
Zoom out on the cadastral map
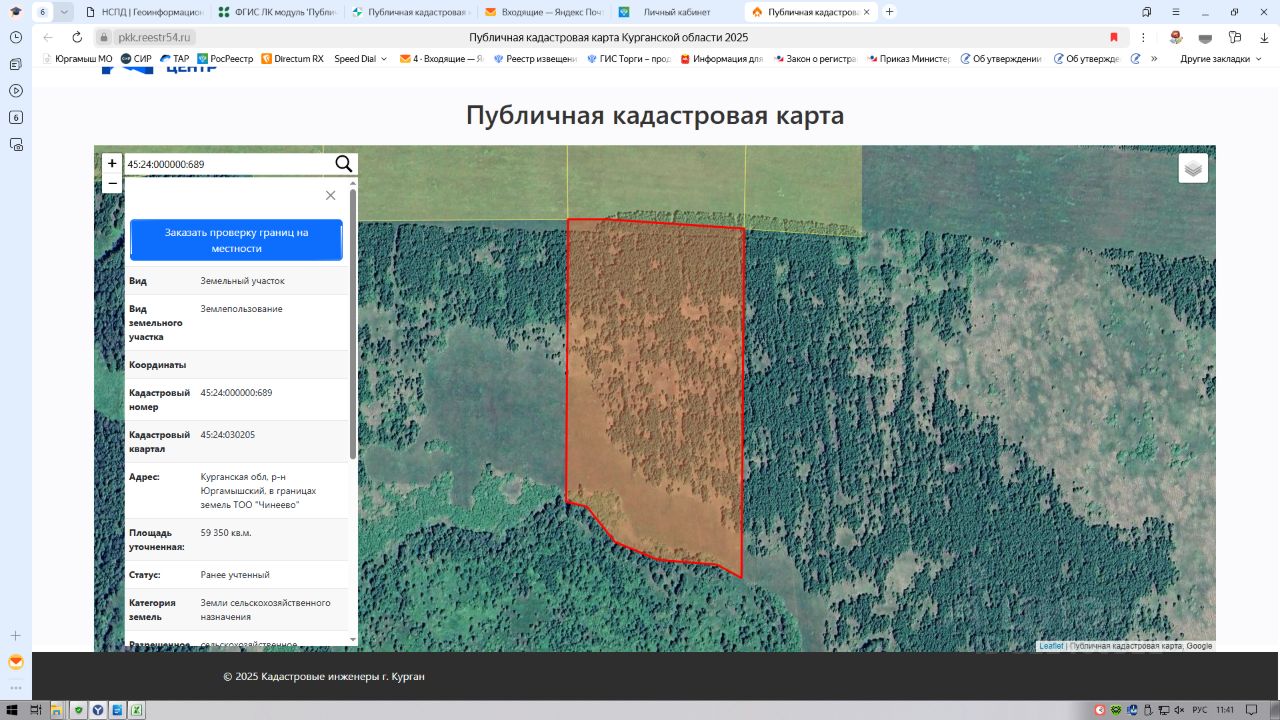(112, 183)
